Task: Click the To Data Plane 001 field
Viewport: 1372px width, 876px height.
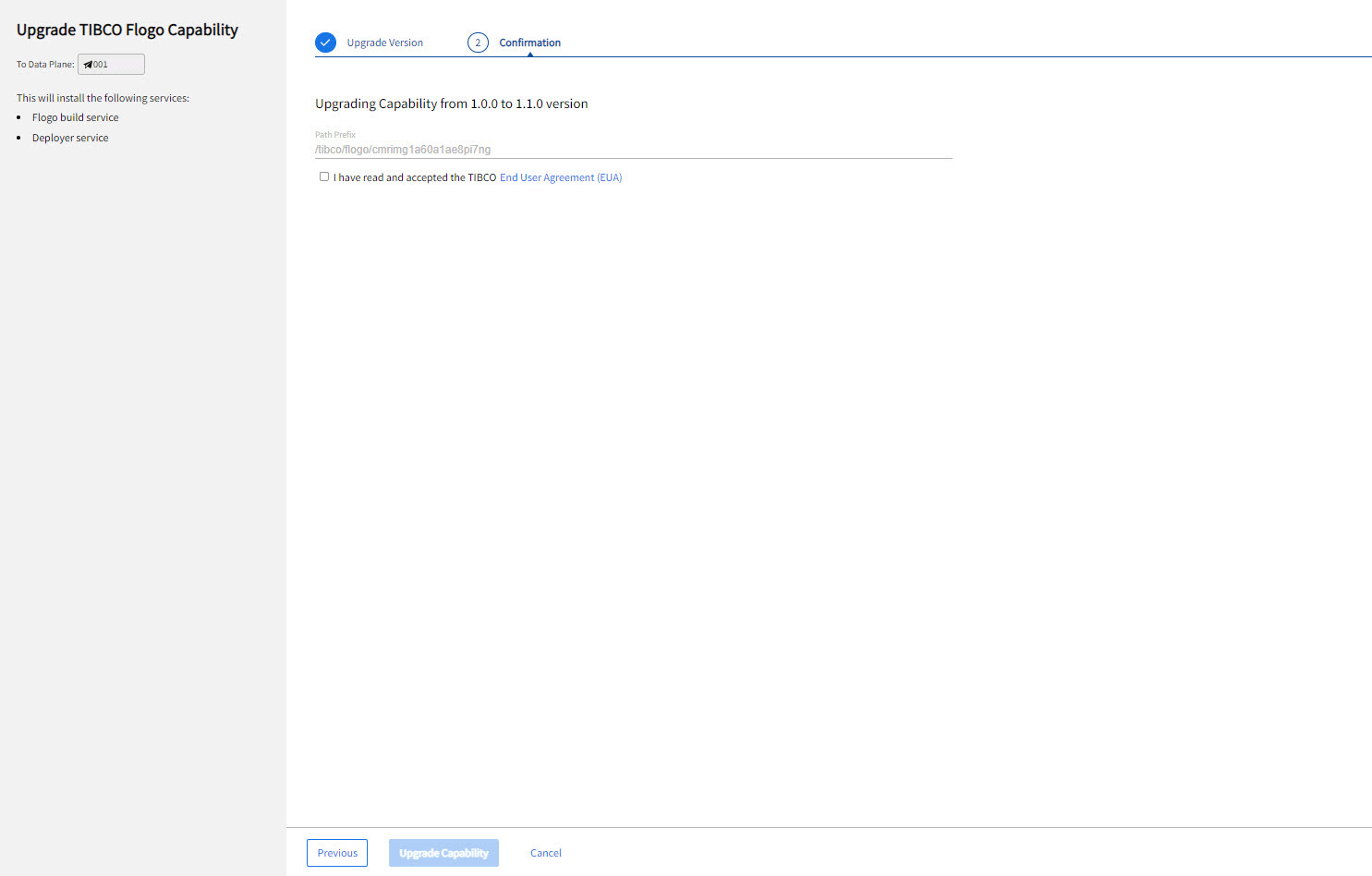Action: tap(111, 64)
